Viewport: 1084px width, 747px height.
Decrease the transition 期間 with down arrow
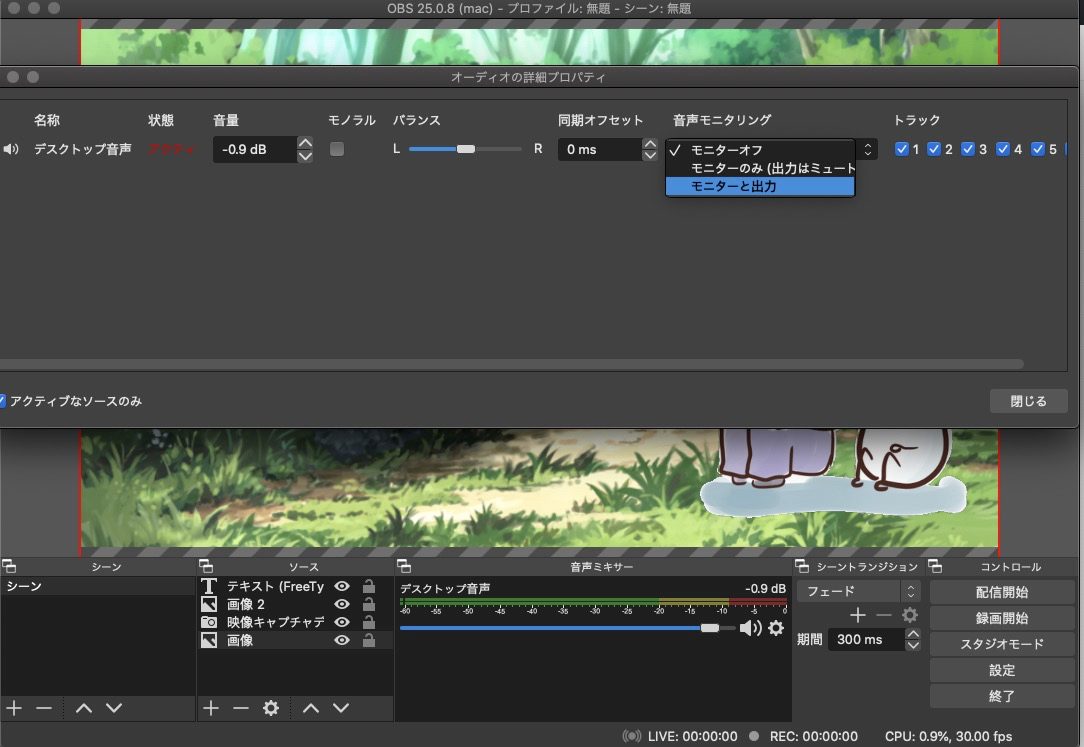(x=913, y=645)
